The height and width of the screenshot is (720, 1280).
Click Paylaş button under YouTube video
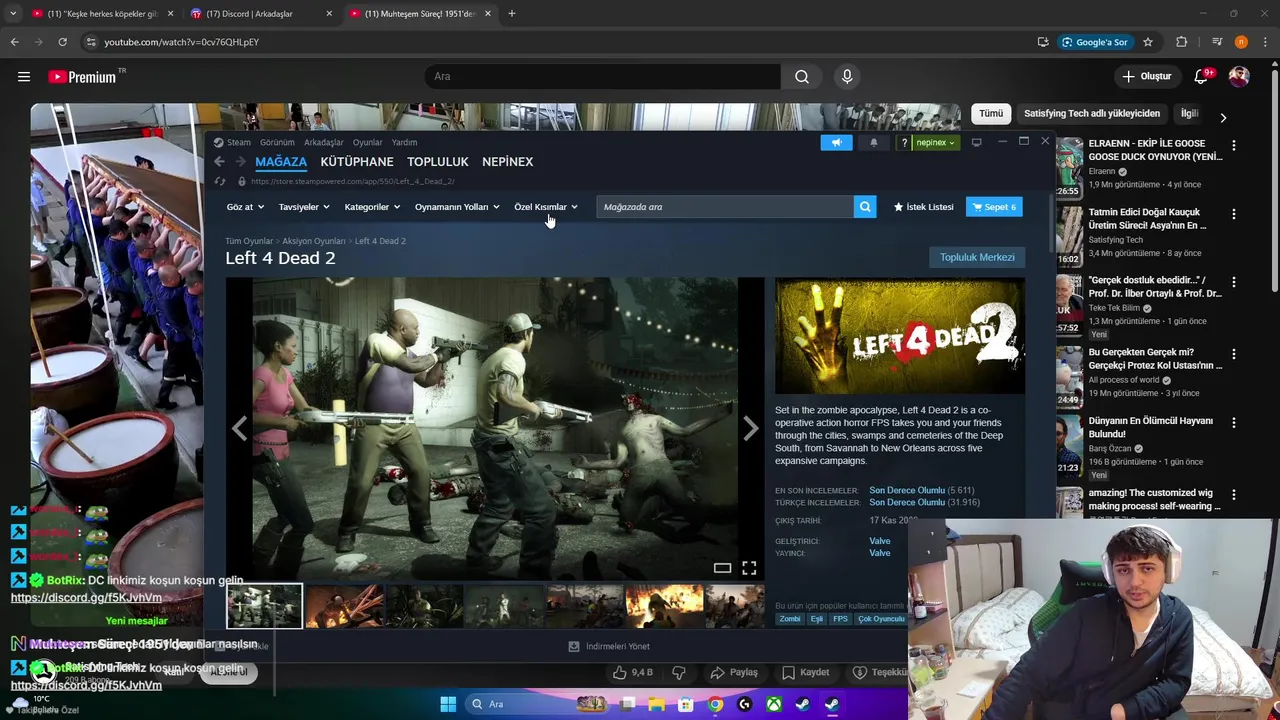(734, 672)
